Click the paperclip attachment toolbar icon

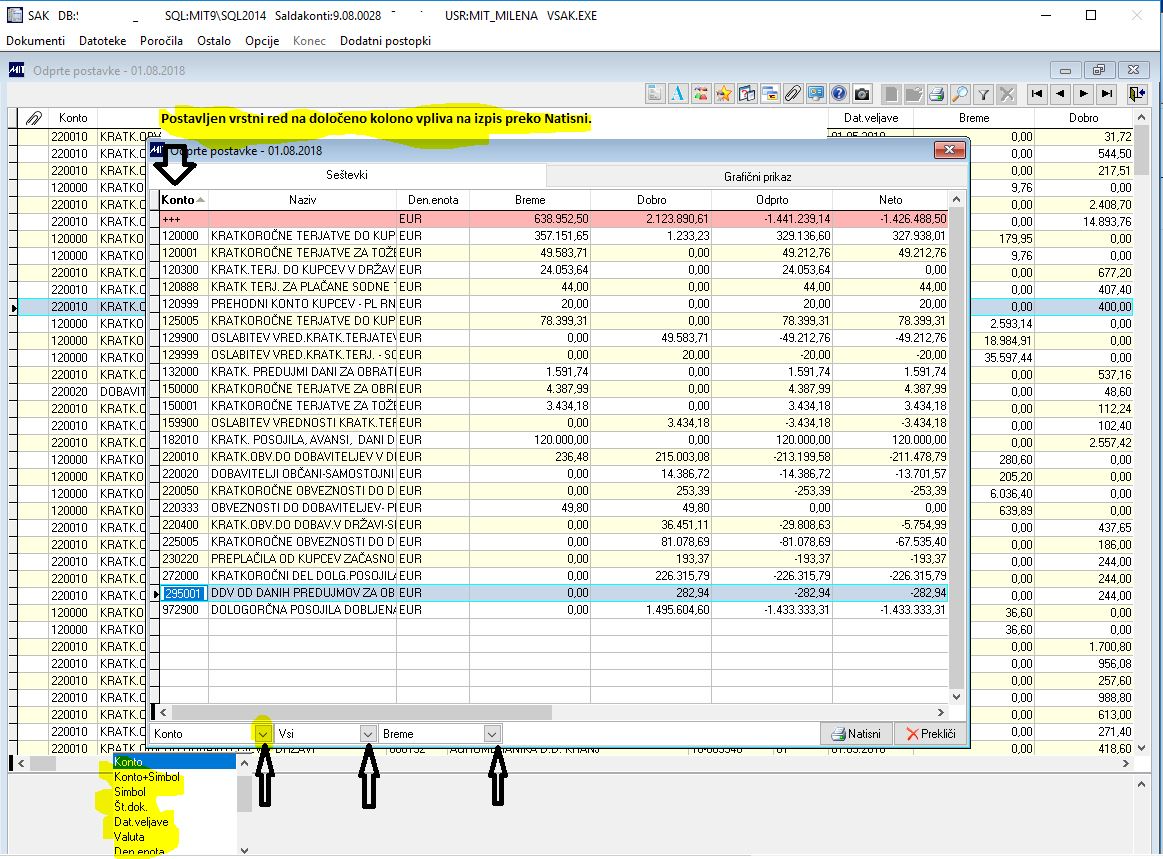click(x=793, y=93)
